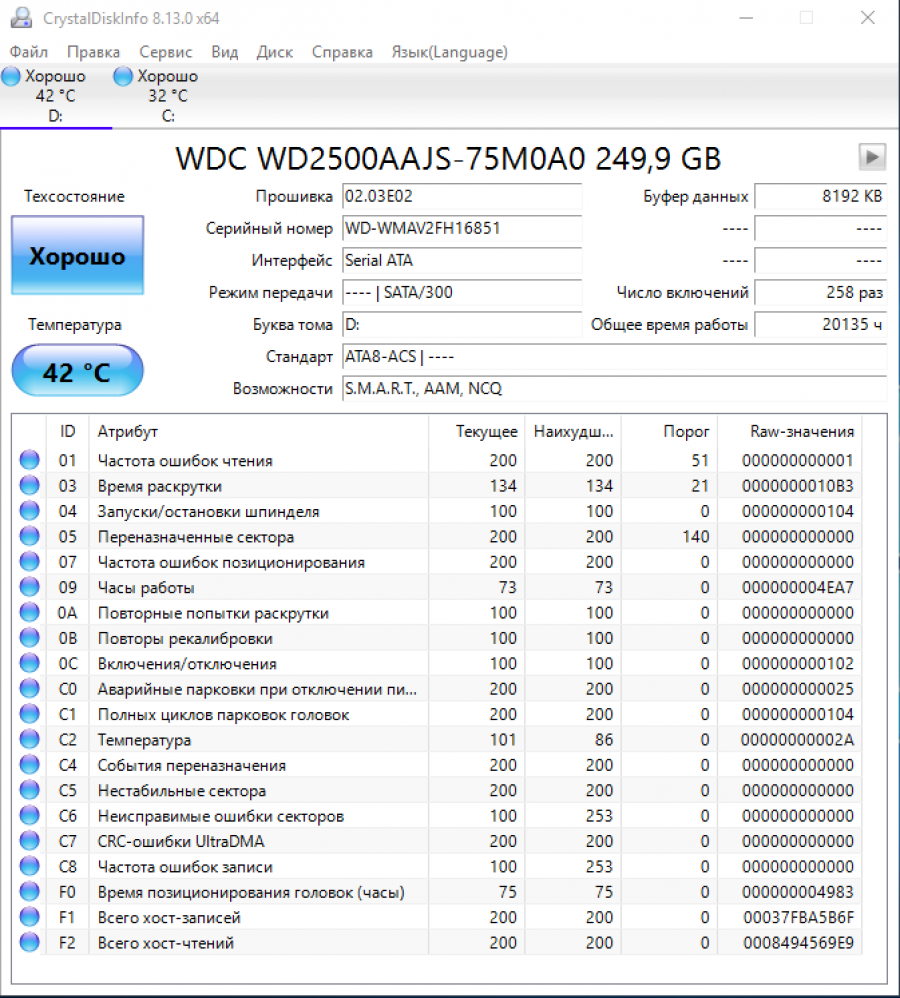This screenshot has height=998, width=900.
Task: Open the Правка menu
Action: coord(94,52)
